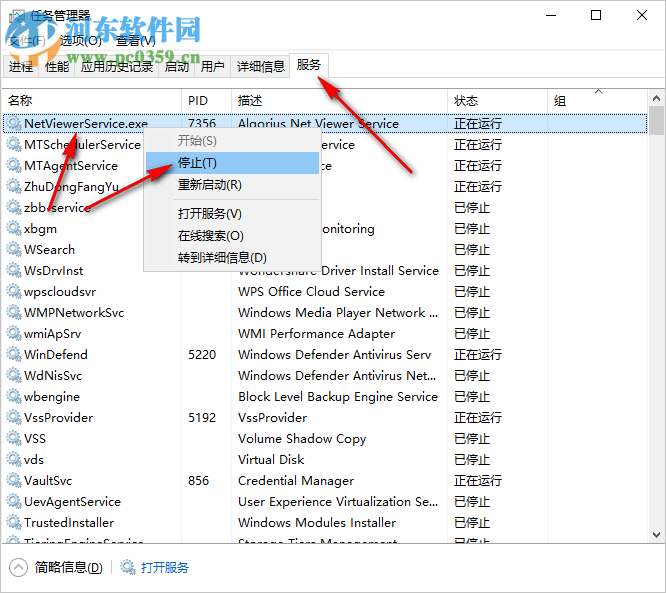The width and height of the screenshot is (666, 593).
Task: Click the gear icon beside vds
Action: (x=14, y=460)
